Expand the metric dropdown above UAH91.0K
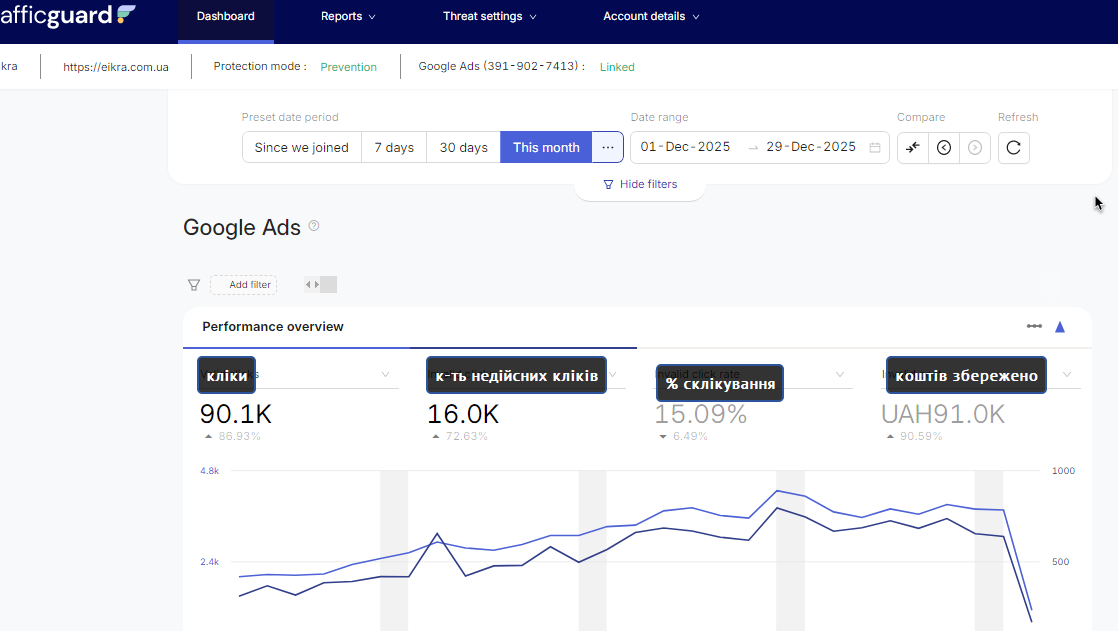This screenshot has width=1118, height=631. (x=1067, y=374)
